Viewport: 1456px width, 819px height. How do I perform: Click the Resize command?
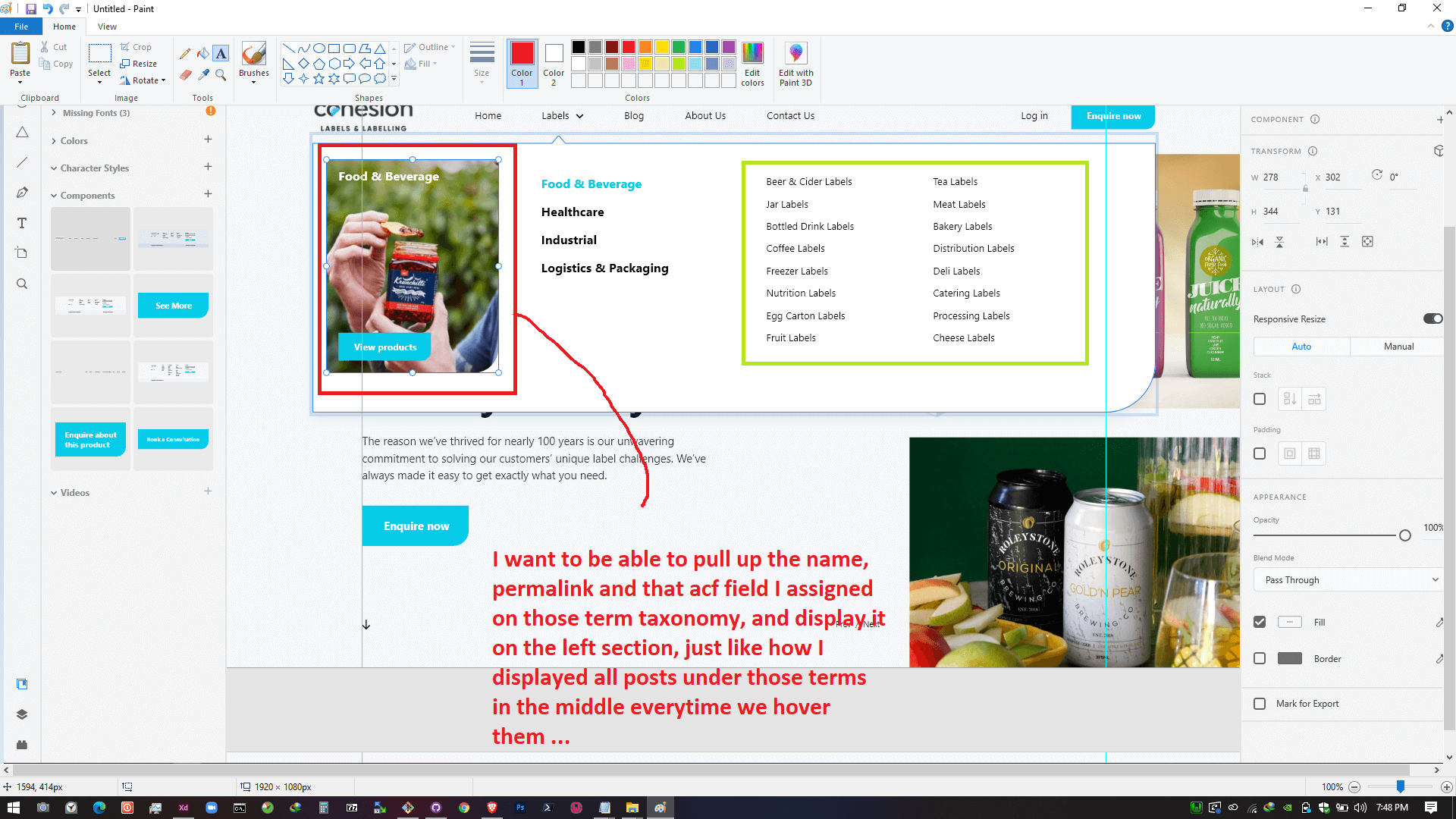139,64
